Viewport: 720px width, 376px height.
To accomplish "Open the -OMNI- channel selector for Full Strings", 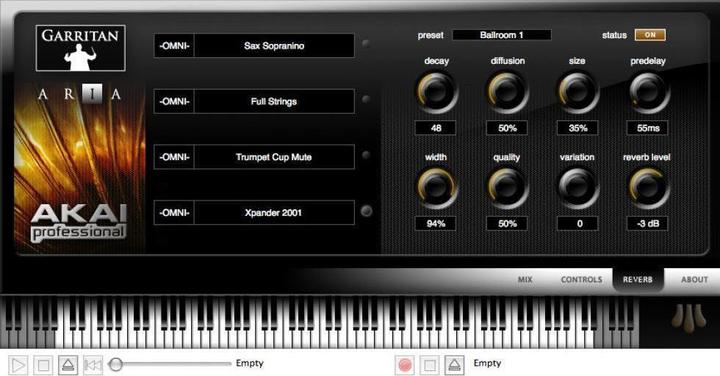I will pyautogui.click(x=174, y=101).
